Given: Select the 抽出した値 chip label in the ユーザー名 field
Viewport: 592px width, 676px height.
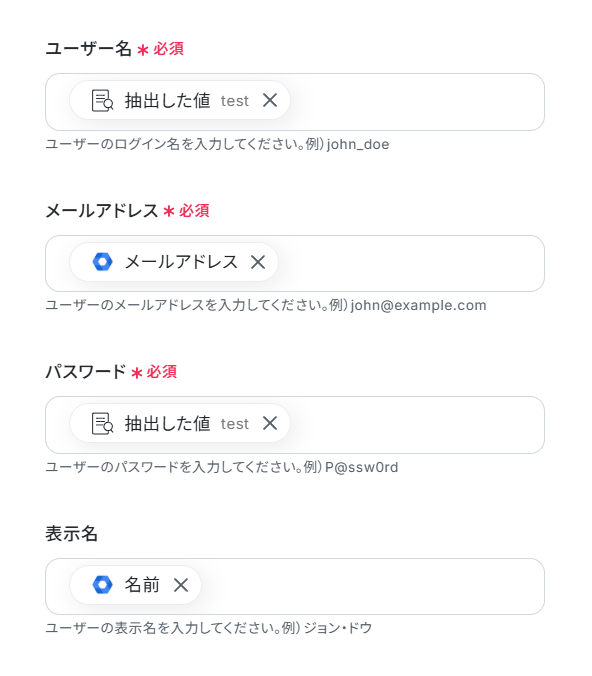Looking at the screenshot, I should click(168, 100).
